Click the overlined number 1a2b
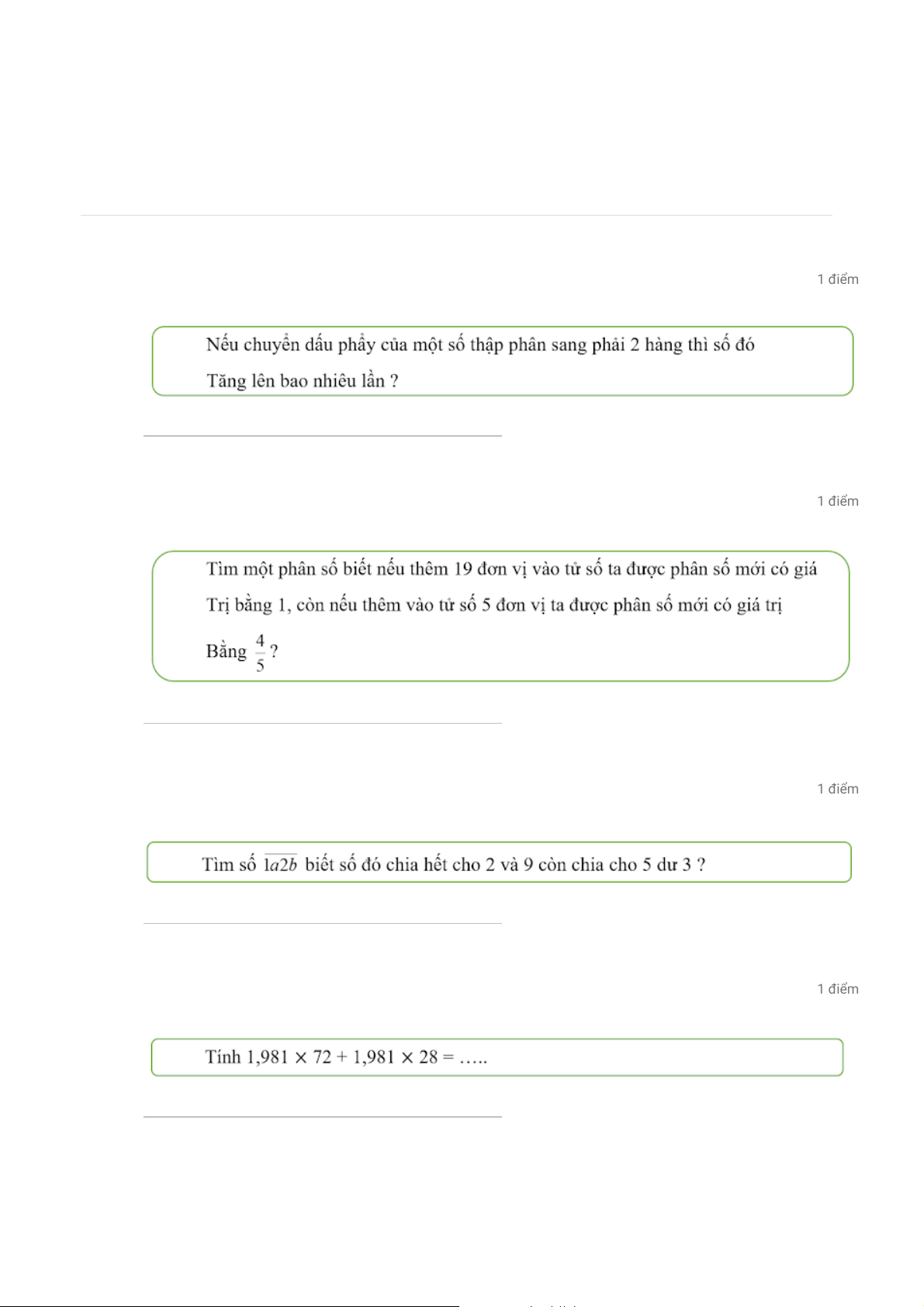The height and width of the screenshot is (1307, 924). click(x=281, y=864)
